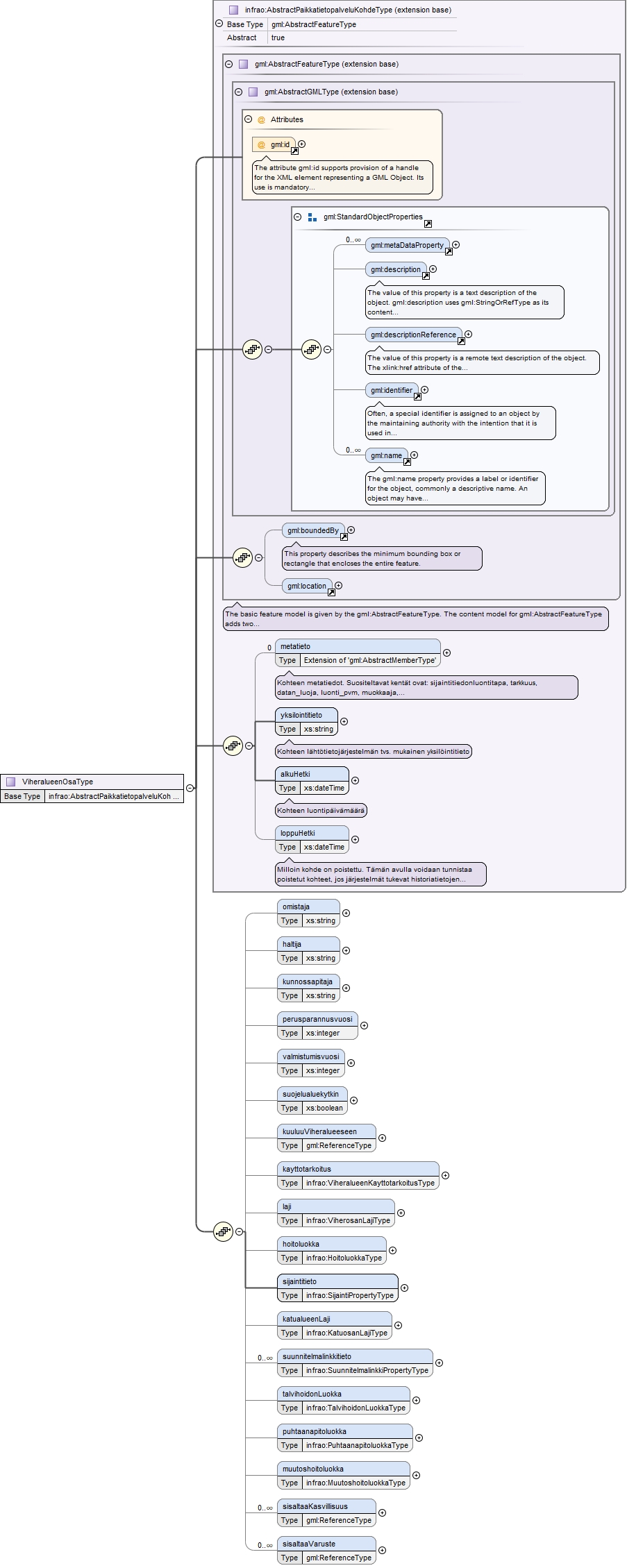627x1568 pixels.
Task: Expand the gml:id attribute
Action: coord(301,144)
